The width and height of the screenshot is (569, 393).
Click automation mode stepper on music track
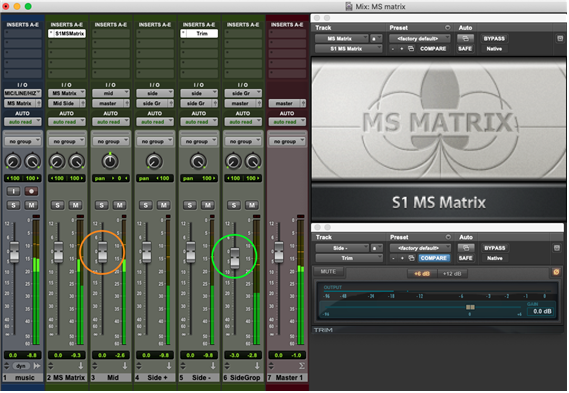point(6,366)
